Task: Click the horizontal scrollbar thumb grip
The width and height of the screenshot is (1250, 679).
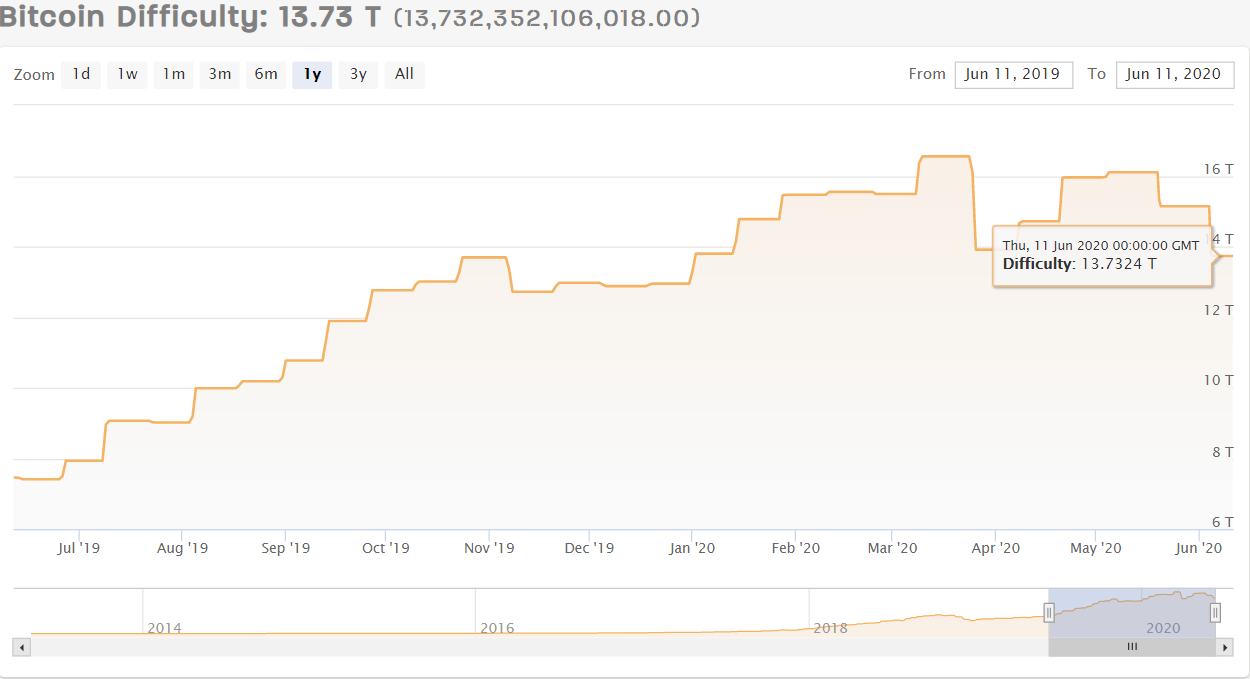Action: tap(1132, 647)
